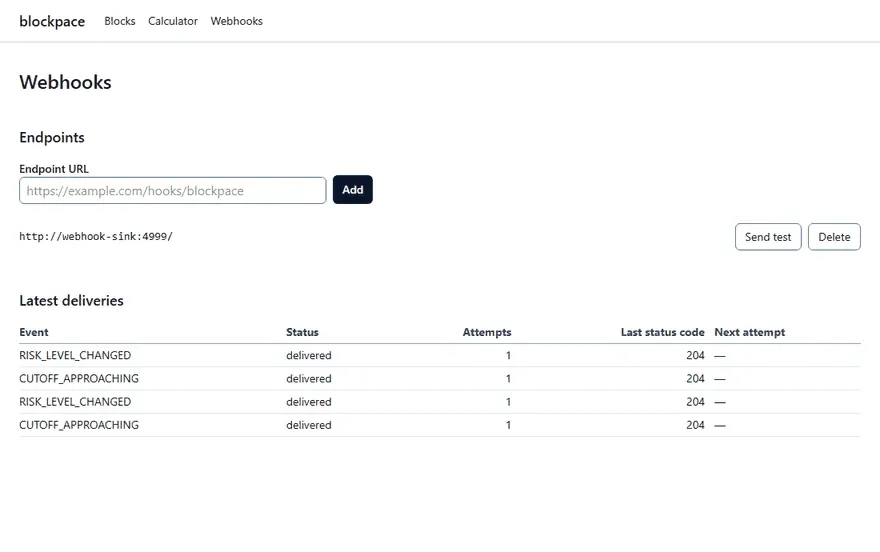Image resolution: width=880 pixels, height=552 pixels.
Task: Click the Endpoints section heading
Action: 52,137
